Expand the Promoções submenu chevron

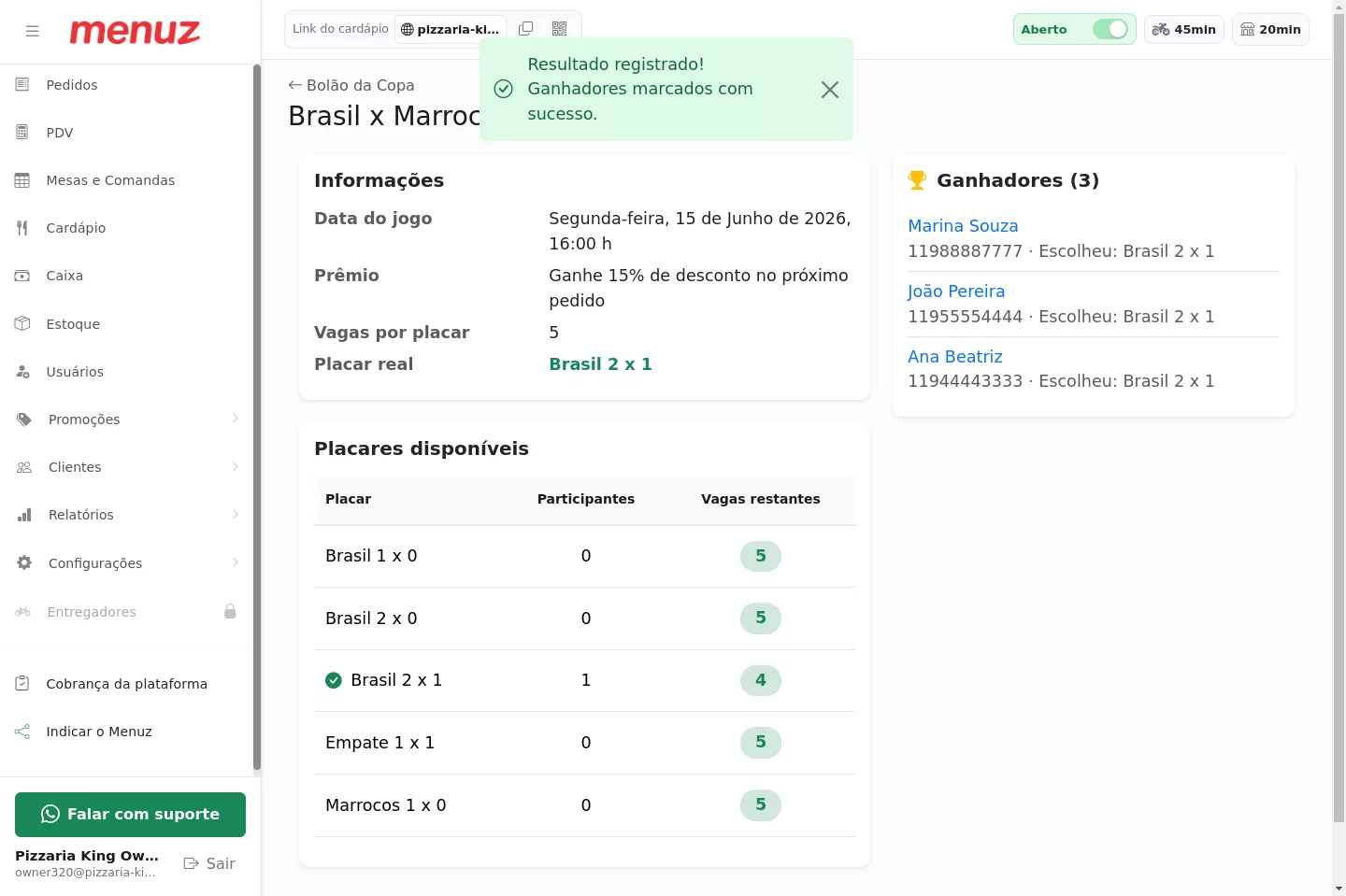pyautogui.click(x=236, y=419)
